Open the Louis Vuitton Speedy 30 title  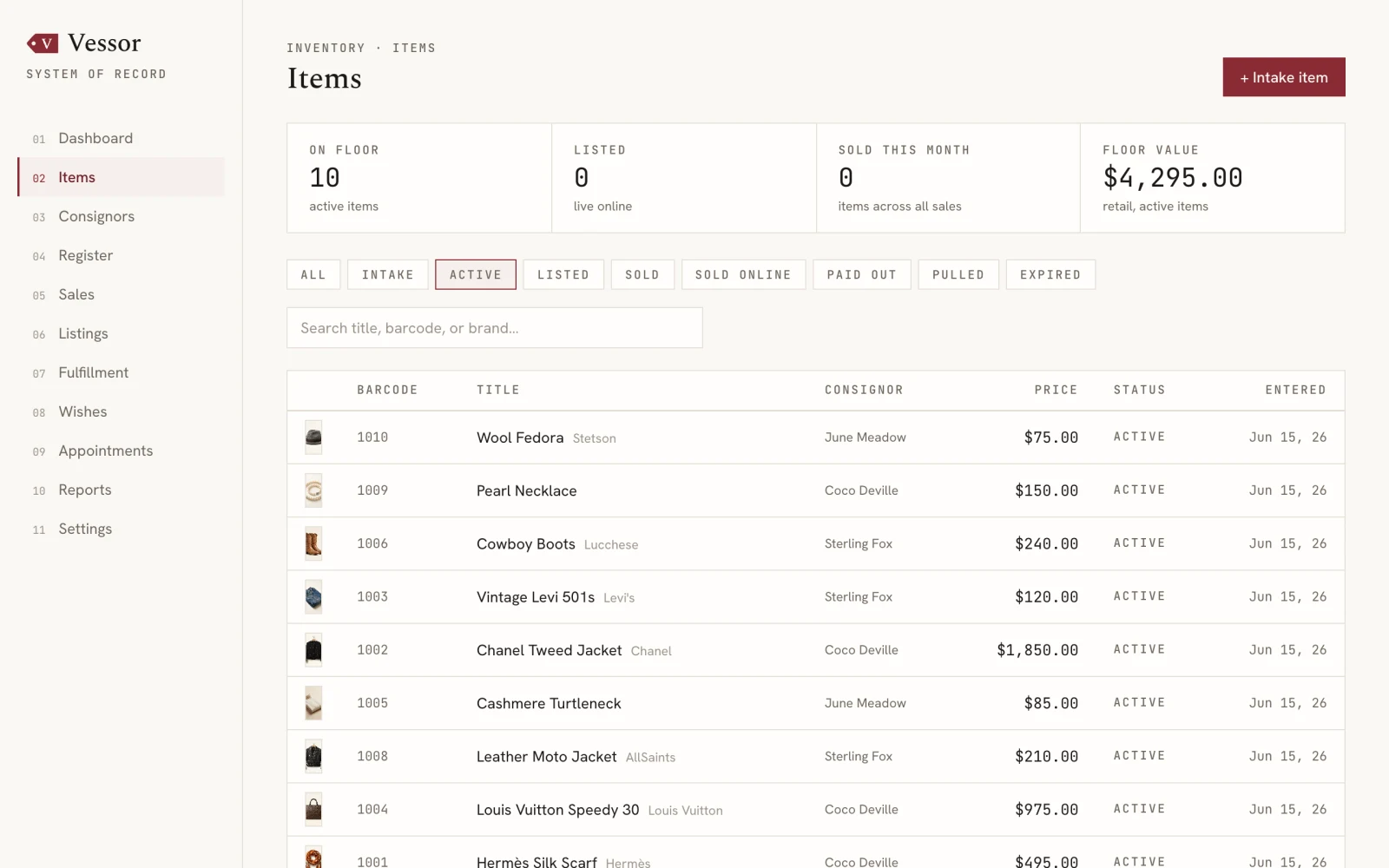557,810
